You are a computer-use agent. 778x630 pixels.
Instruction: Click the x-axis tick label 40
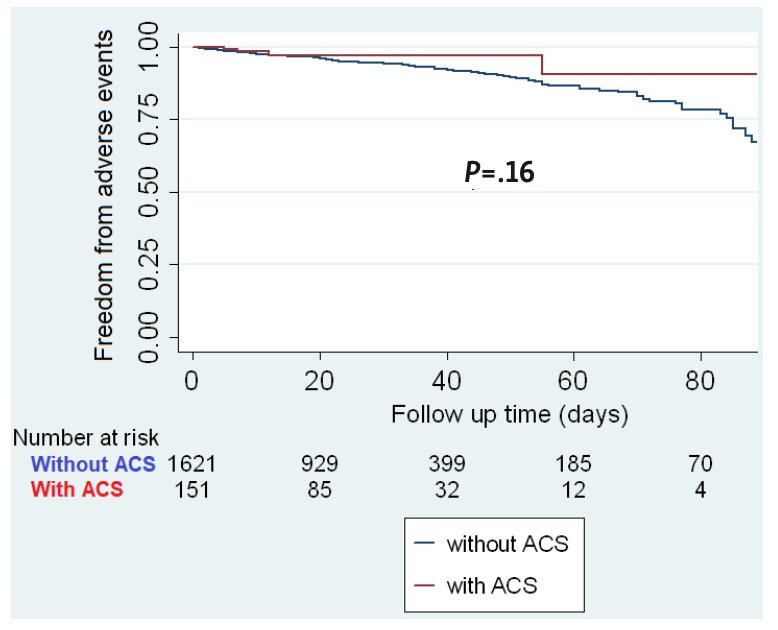(x=447, y=380)
